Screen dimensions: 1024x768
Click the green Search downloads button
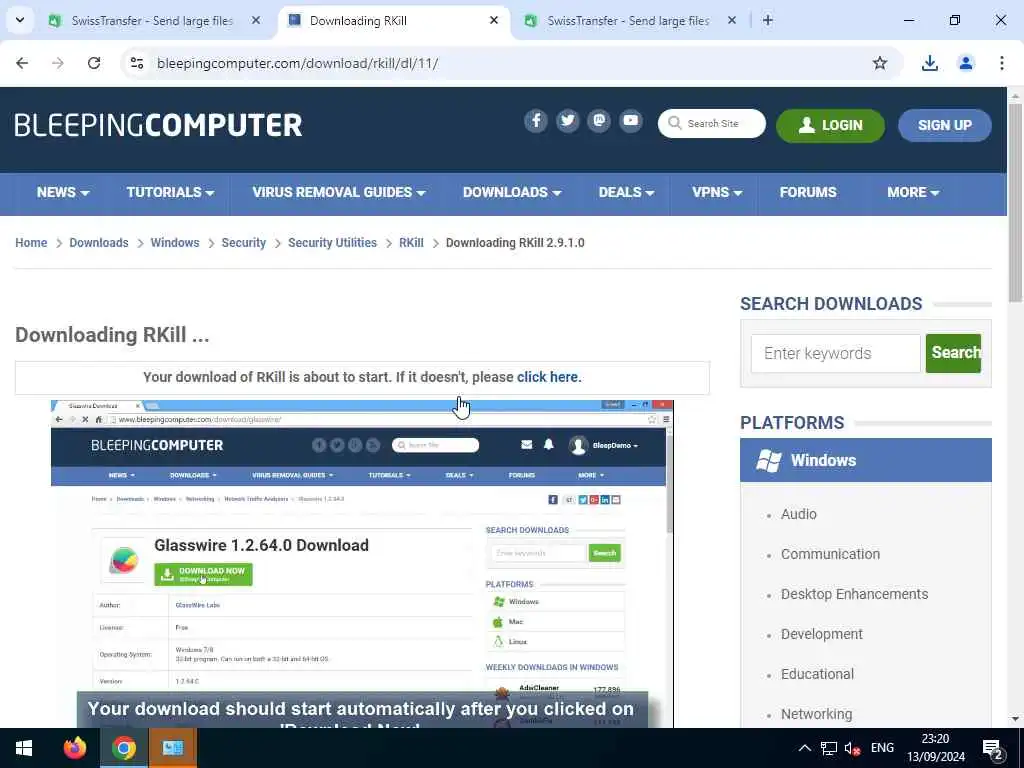click(953, 353)
